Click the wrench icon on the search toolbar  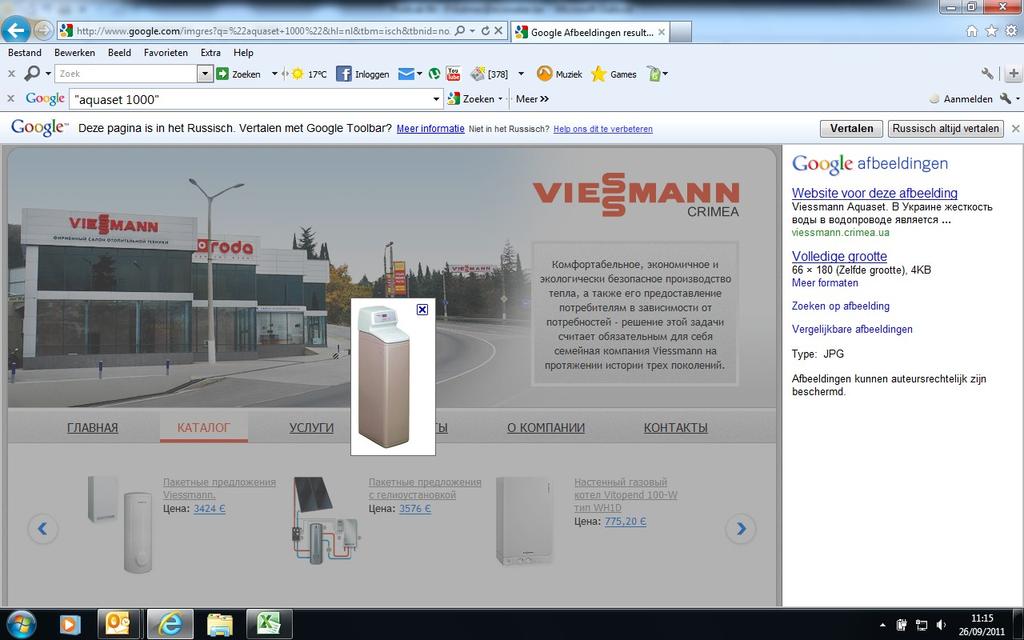987,74
